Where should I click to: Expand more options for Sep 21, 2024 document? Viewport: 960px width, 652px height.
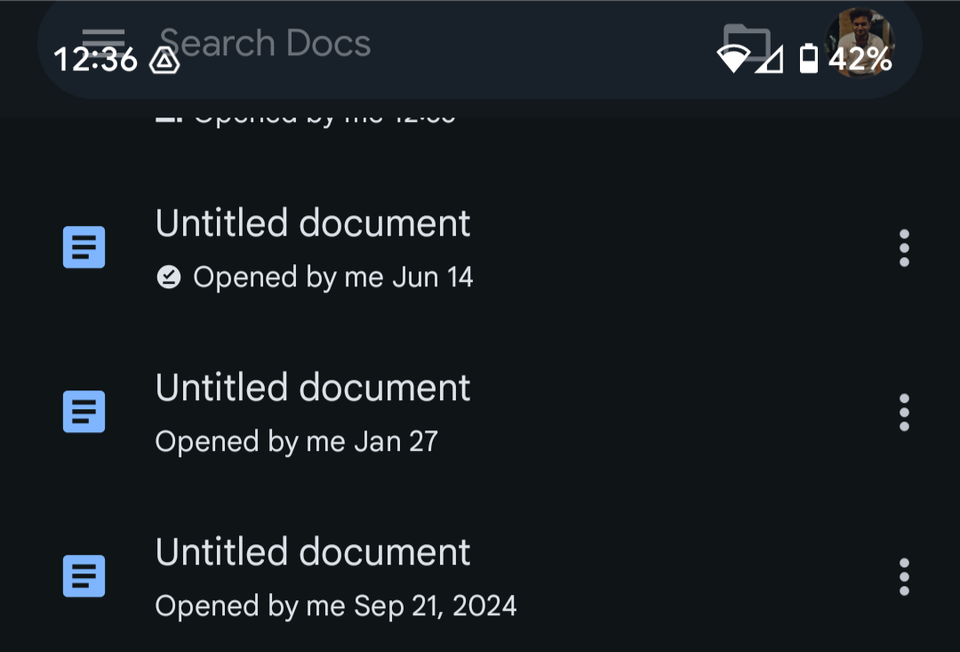[x=904, y=577]
